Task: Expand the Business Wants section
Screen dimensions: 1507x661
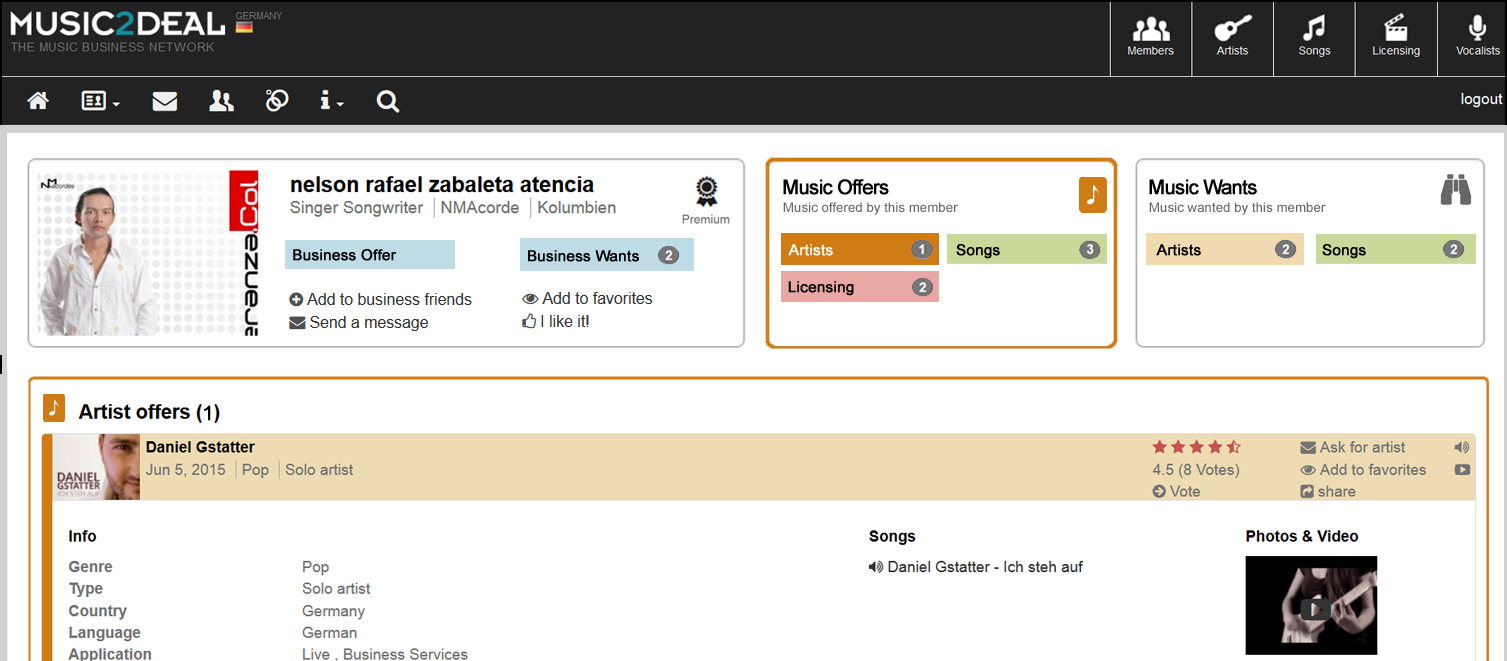Action: click(x=606, y=255)
